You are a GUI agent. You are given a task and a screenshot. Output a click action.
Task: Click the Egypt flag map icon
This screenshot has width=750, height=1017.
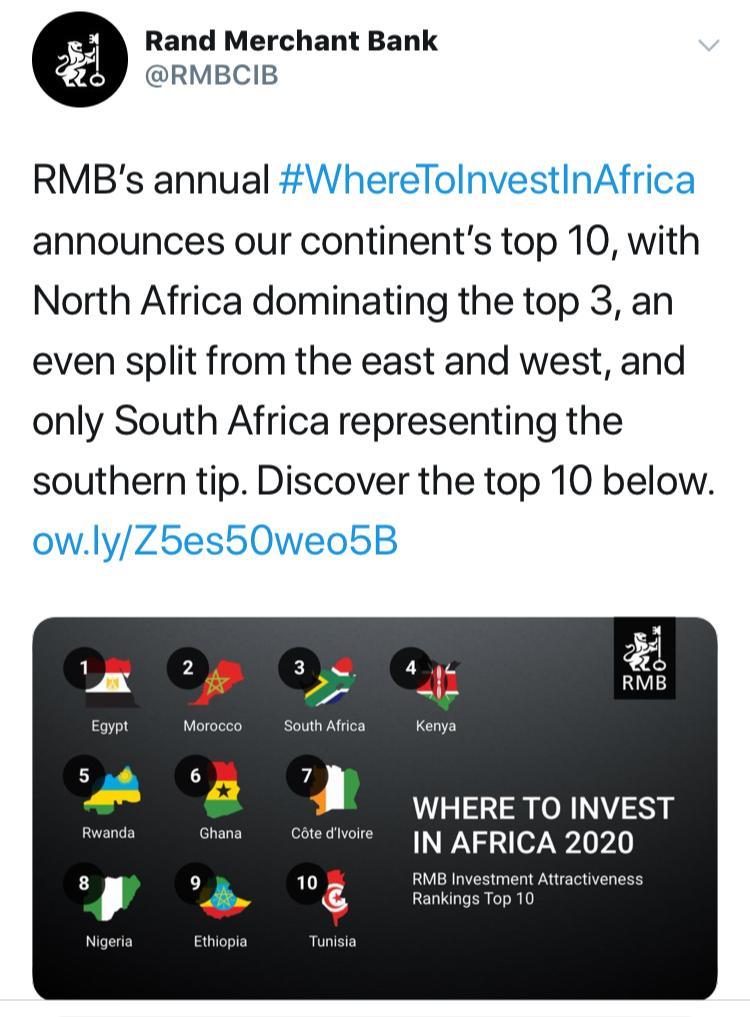coord(118,682)
